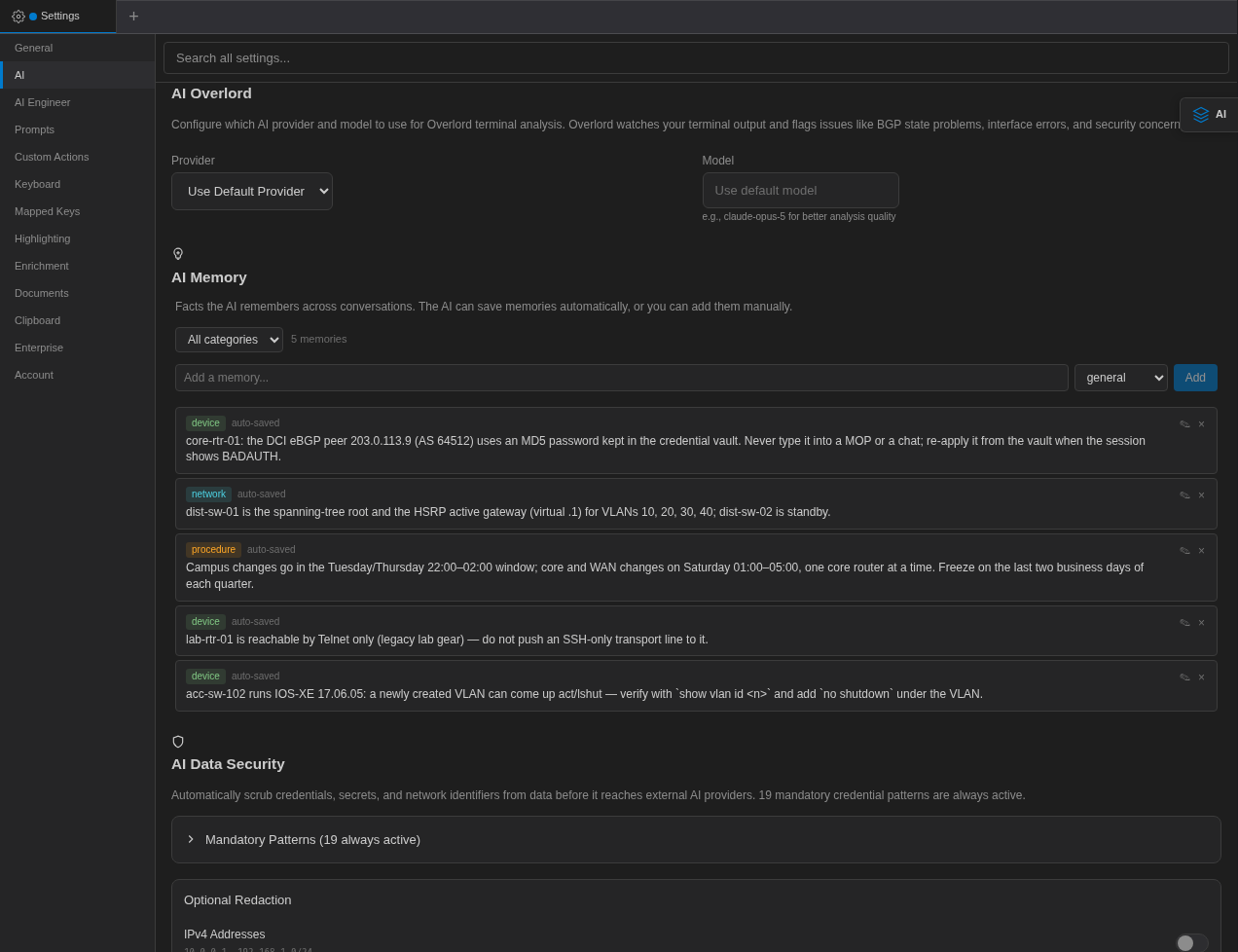The image size is (1238, 952).
Task: Expand Mandatory Patterns section
Action: (x=696, y=840)
